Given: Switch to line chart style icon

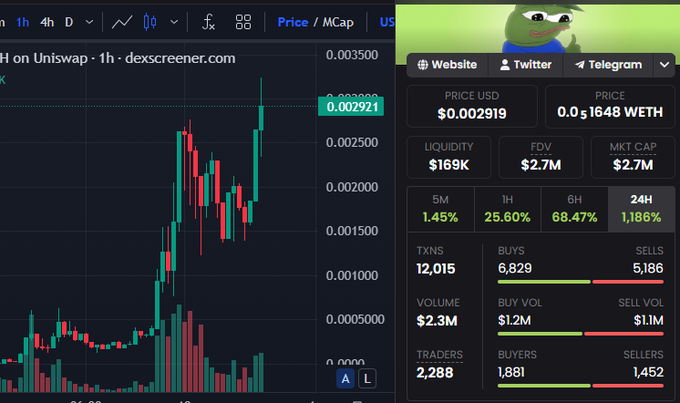Looking at the screenshot, I should 122,22.
